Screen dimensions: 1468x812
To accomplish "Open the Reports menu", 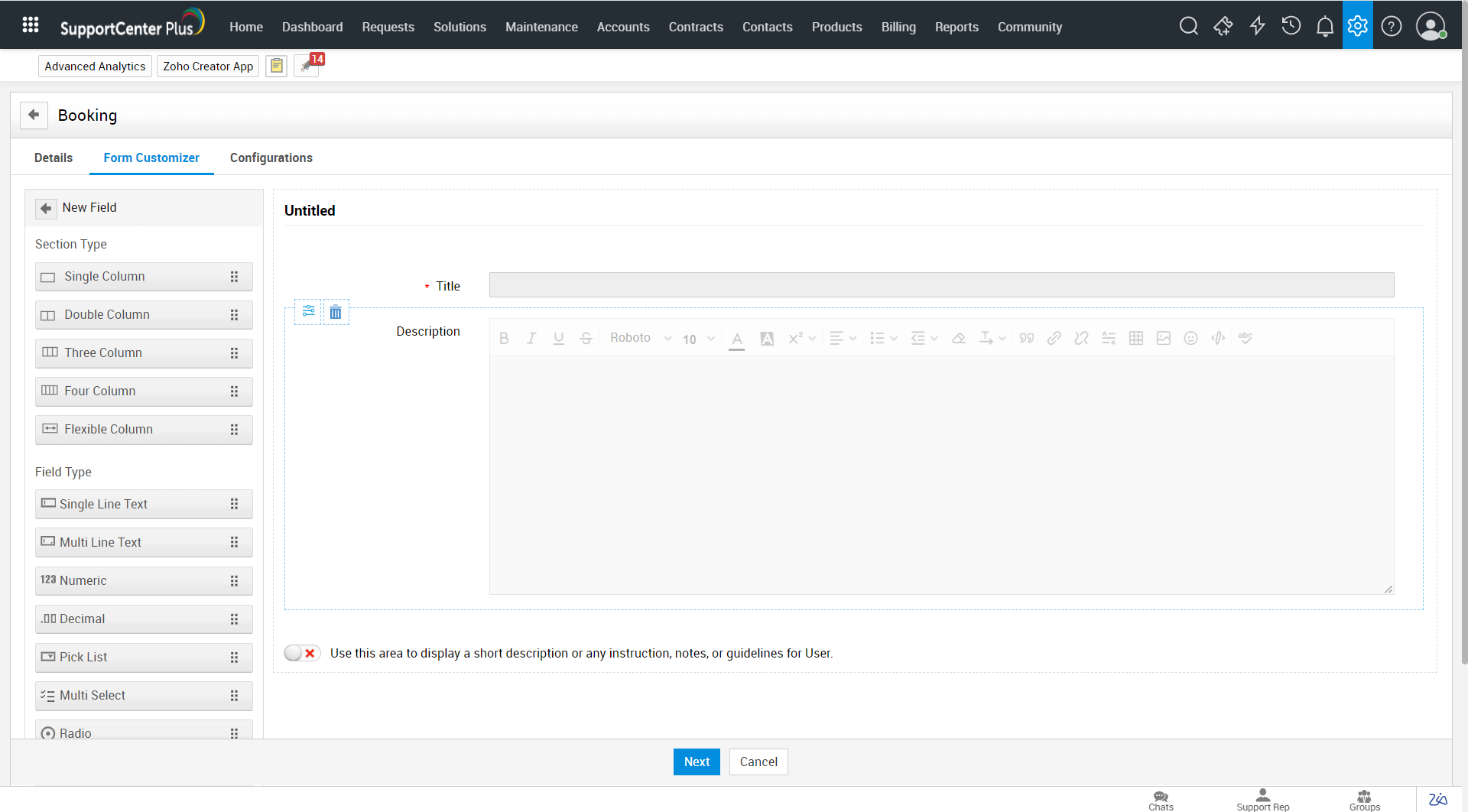I will click(956, 27).
